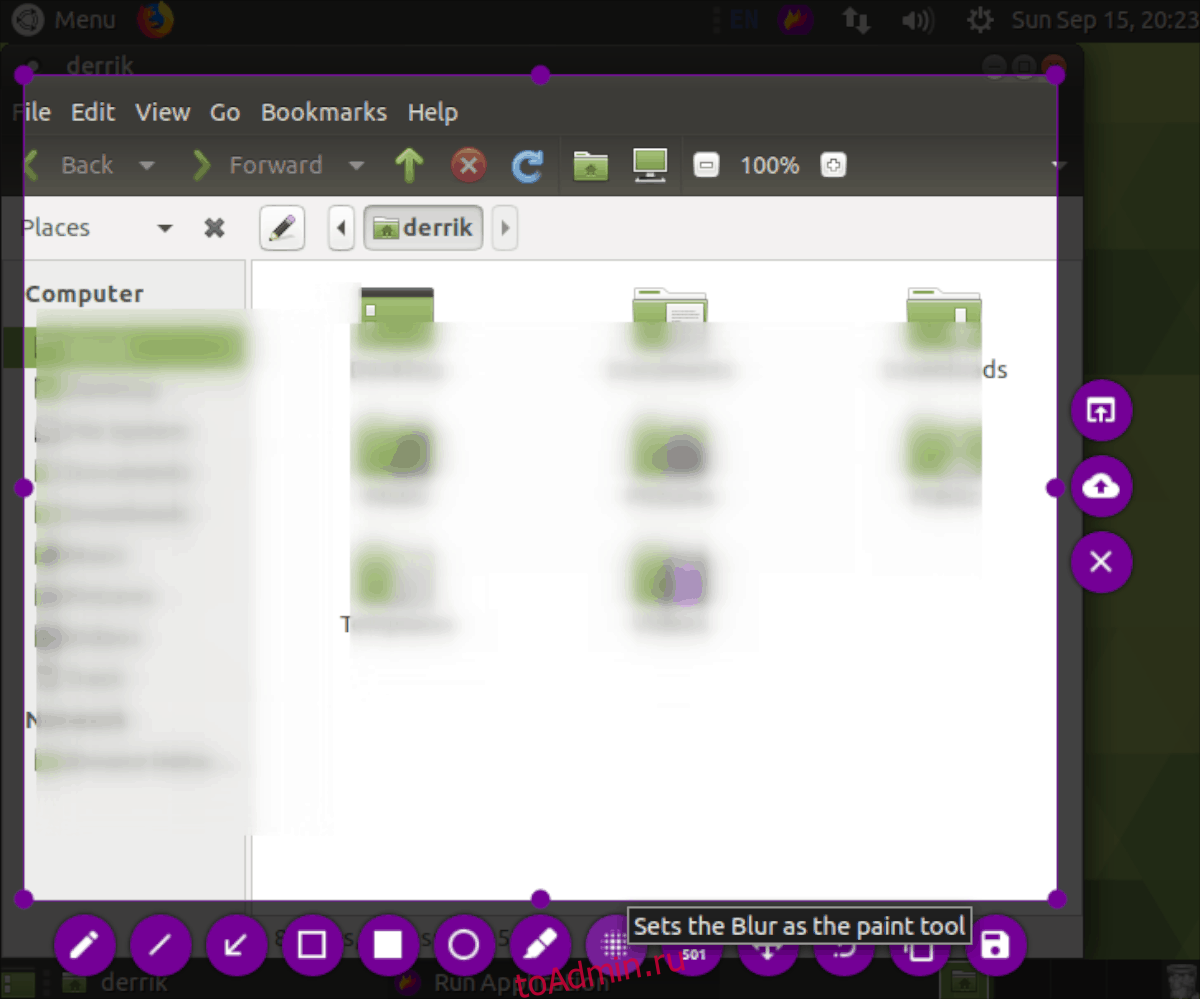This screenshot has width=1200, height=999.
Task: Click the bottom-right selection resize handle
Action: coord(1056,898)
